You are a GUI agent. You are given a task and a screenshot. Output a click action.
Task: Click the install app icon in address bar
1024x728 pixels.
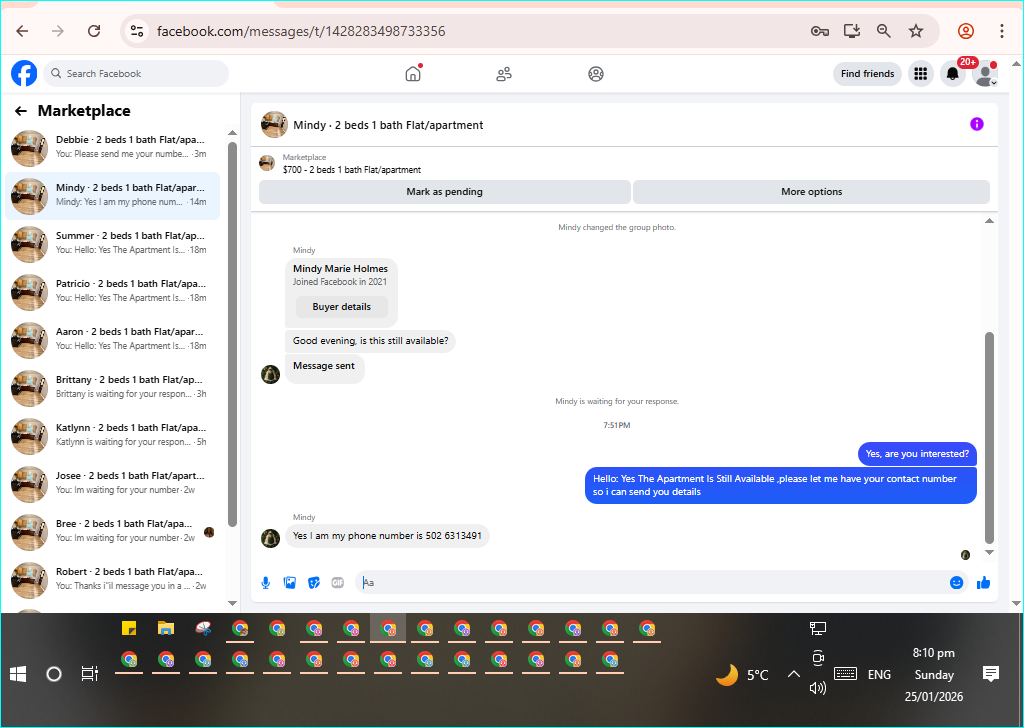pyautogui.click(x=852, y=31)
